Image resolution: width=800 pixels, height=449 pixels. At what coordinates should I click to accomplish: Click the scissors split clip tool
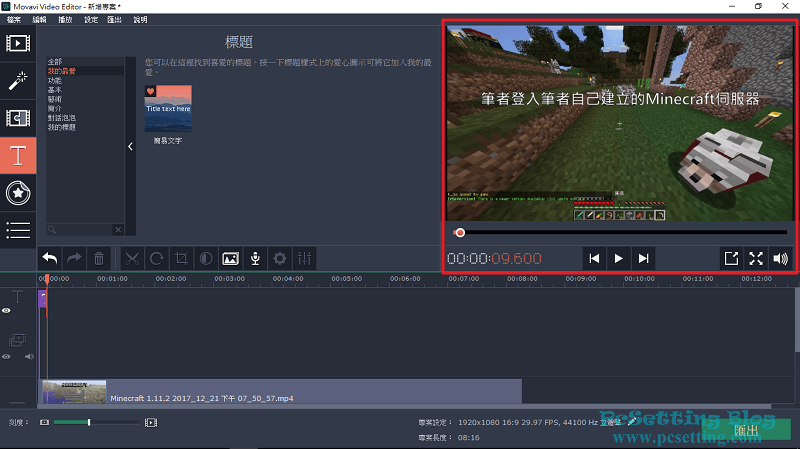coord(130,258)
